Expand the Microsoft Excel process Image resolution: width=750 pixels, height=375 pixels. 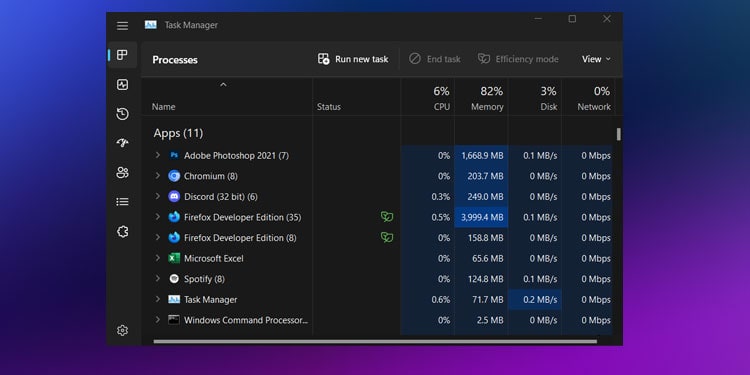(158, 258)
